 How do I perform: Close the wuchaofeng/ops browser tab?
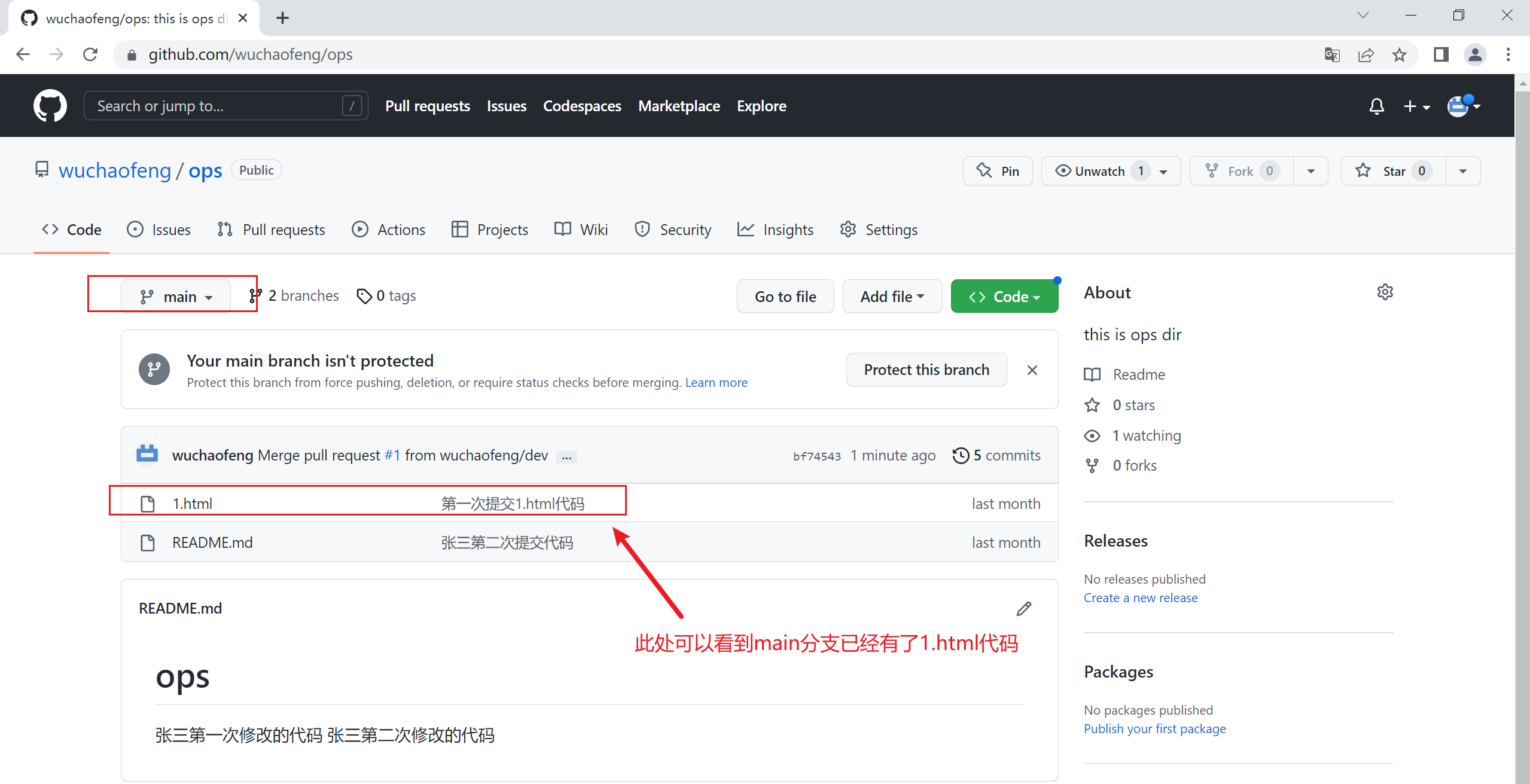click(243, 18)
